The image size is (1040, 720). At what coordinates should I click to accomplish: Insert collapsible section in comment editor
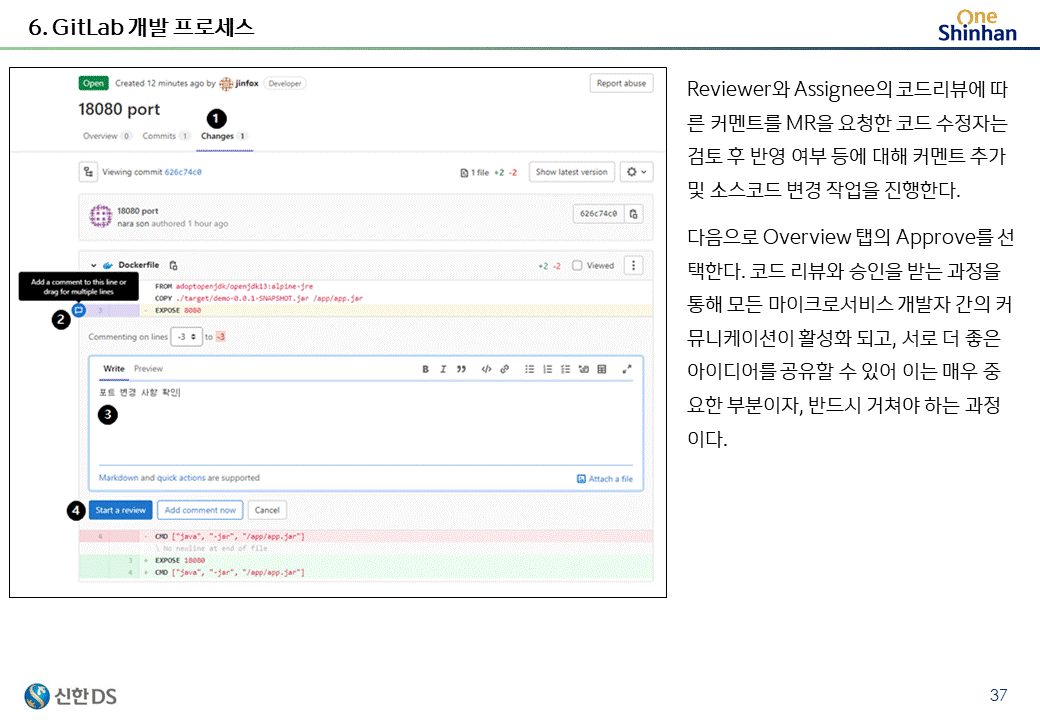(584, 369)
